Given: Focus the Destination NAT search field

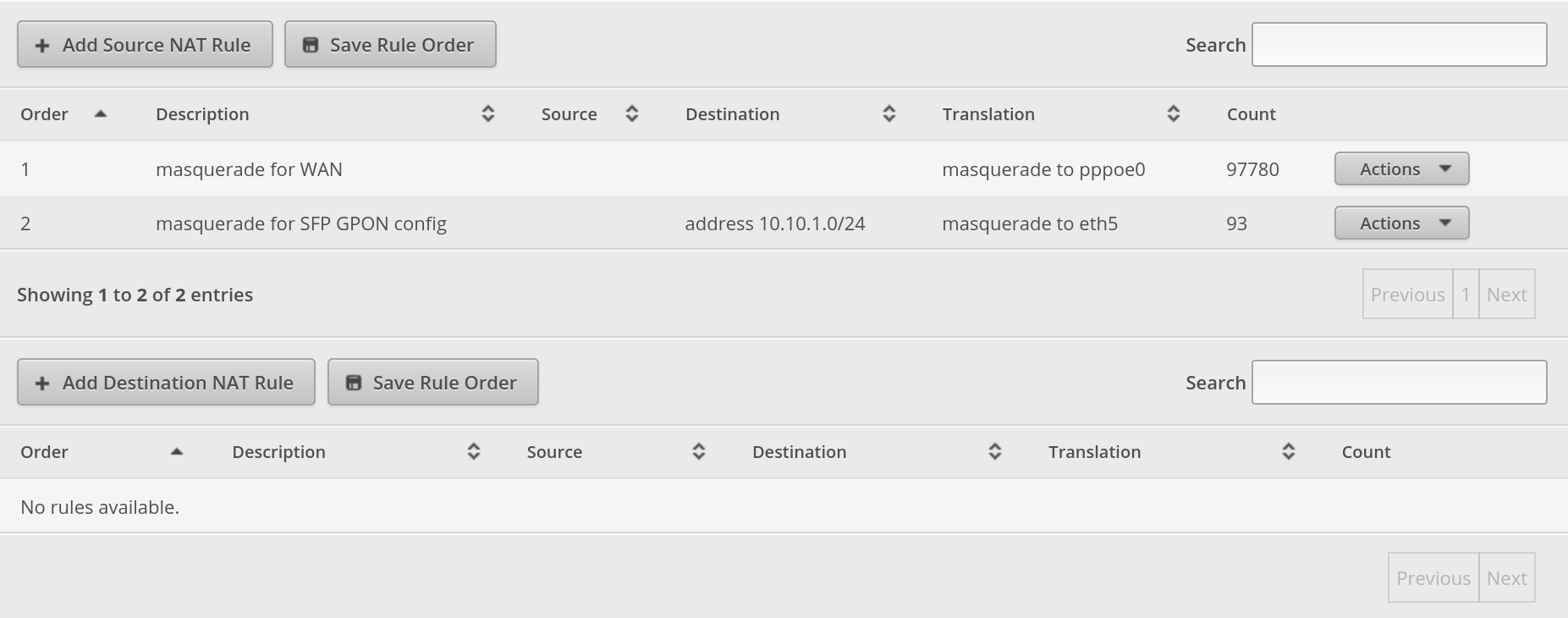Looking at the screenshot, I should pos(1399,383).
